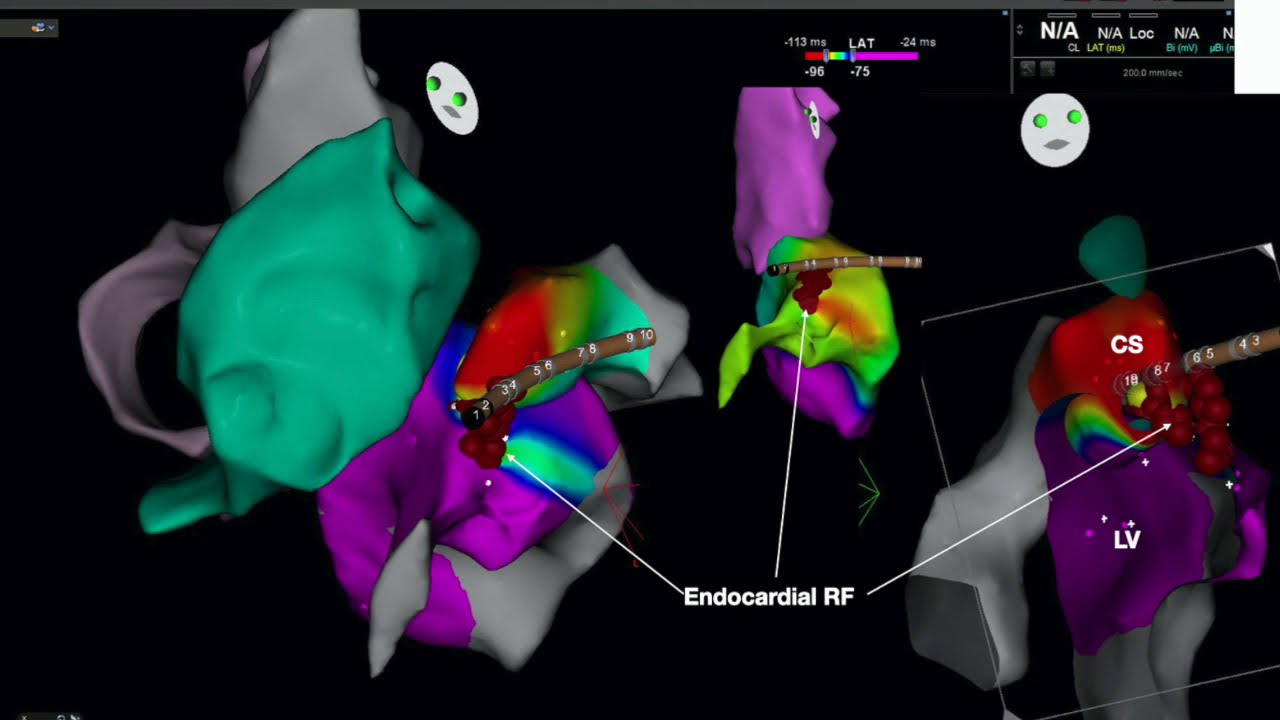Click the heart map view icon at top-left
Viewport: 1280px width, 720px height.
click(x=38, y=28)
